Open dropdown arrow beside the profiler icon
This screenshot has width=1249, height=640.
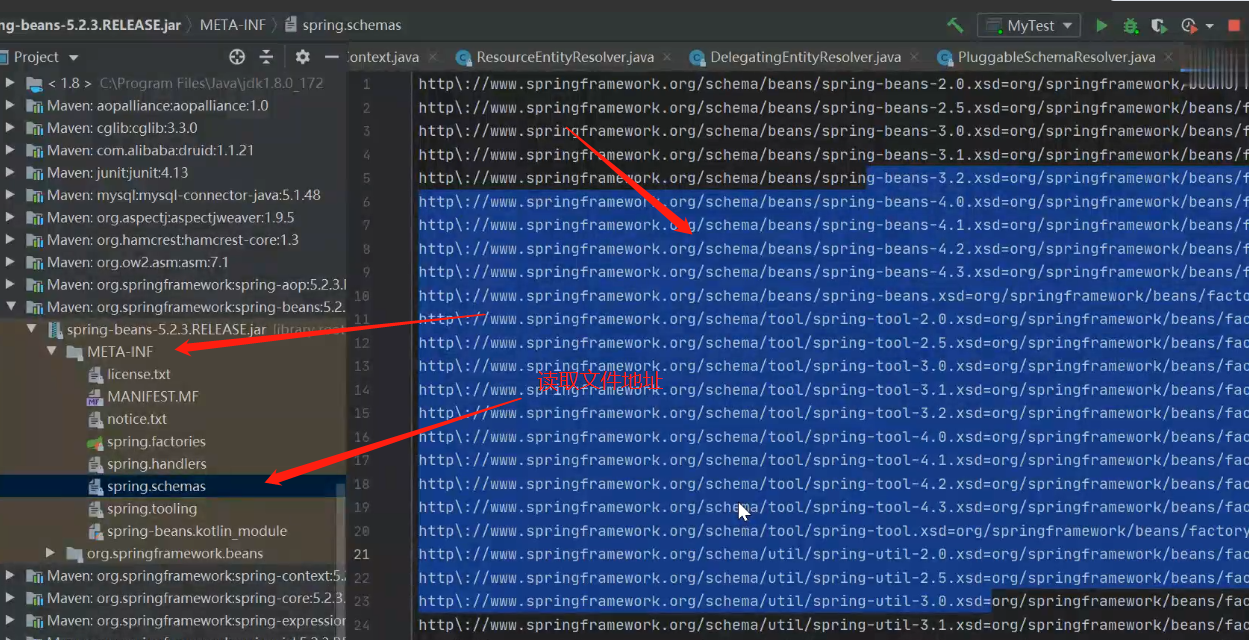click(1208, 26)
